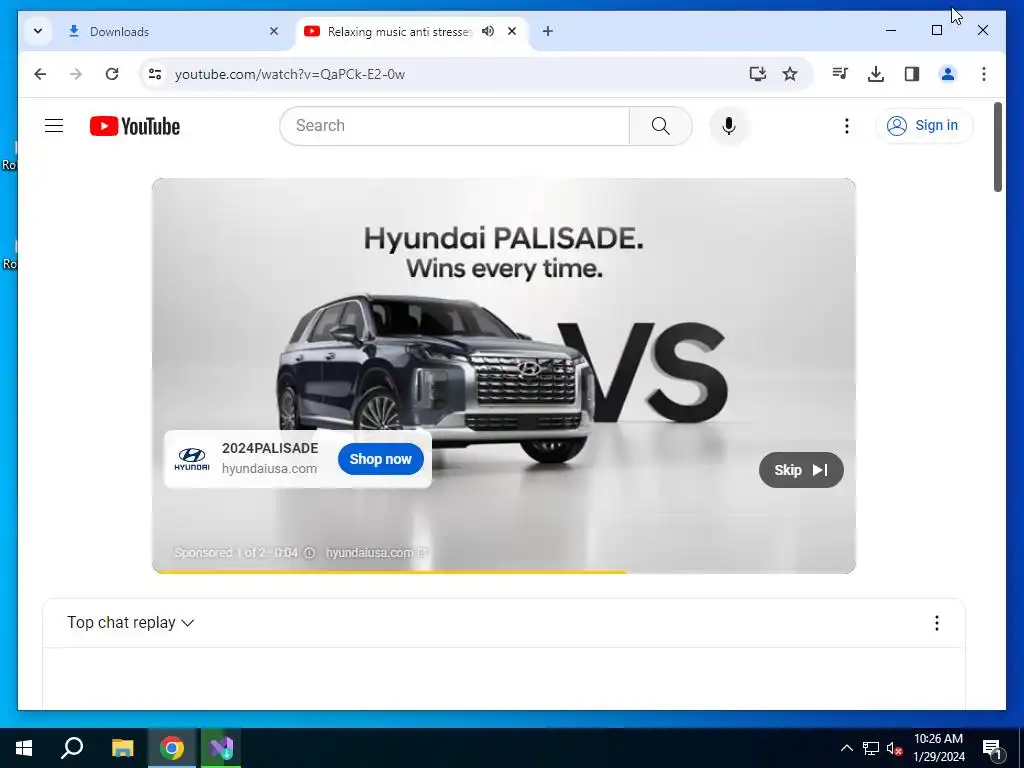Screen dimensions: 1024x768
Task: Open Chrome downloads toolbar icon
Action: [x=876, y=74]
